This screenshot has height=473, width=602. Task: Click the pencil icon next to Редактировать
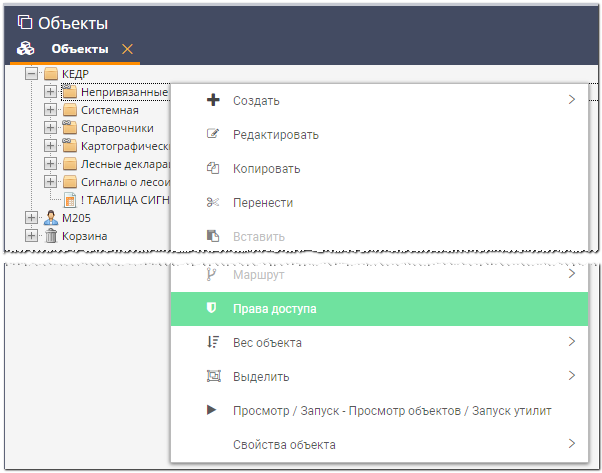(212, 134)
